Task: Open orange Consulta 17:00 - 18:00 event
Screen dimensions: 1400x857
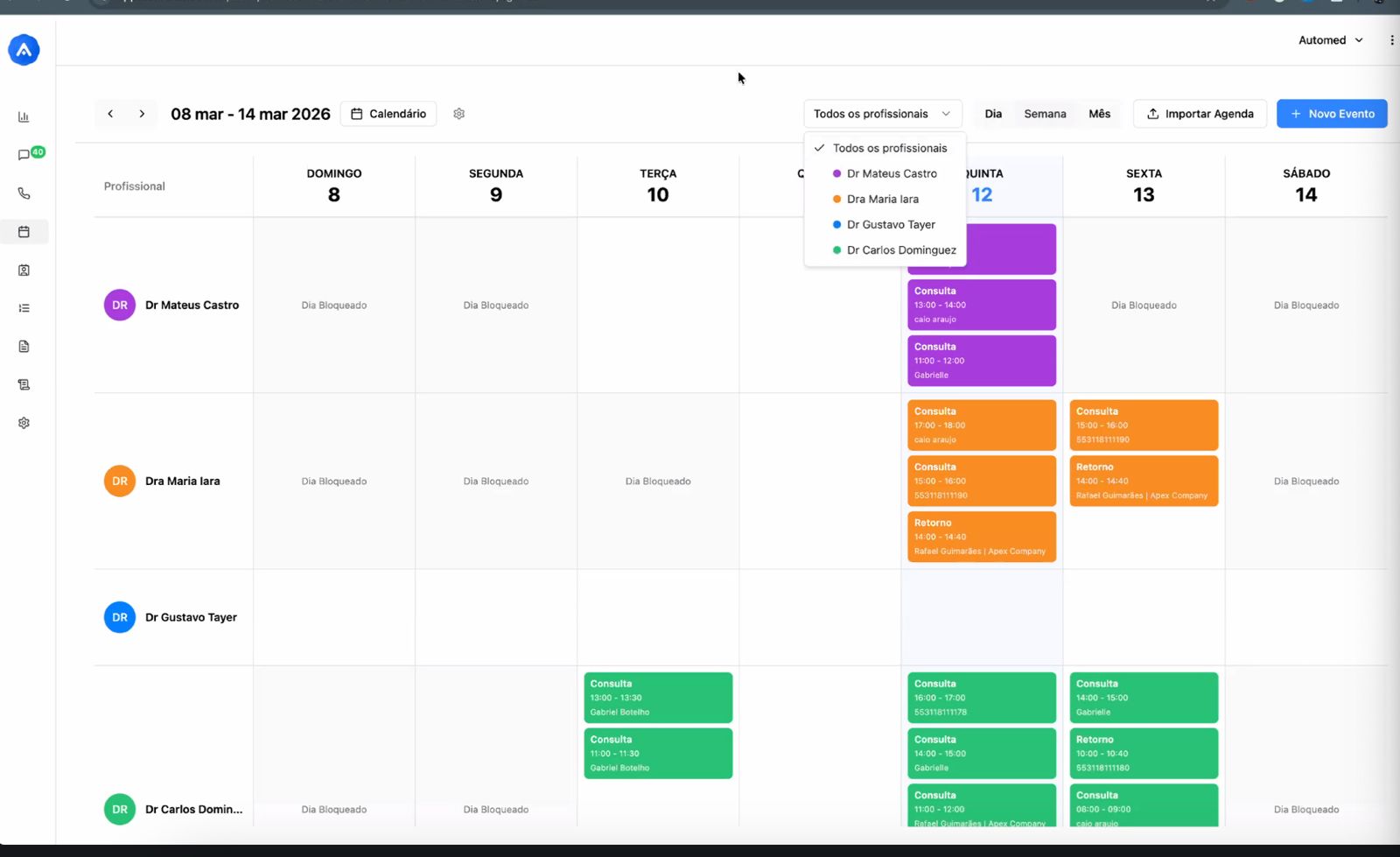Action: 982,425
